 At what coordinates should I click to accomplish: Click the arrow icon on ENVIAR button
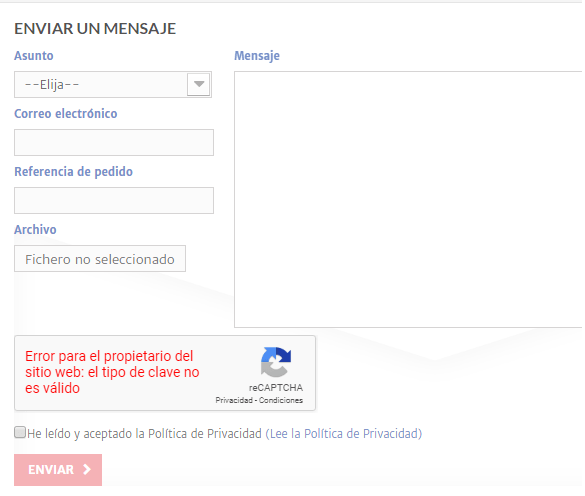pyautogui.click(x=87, y=470)
